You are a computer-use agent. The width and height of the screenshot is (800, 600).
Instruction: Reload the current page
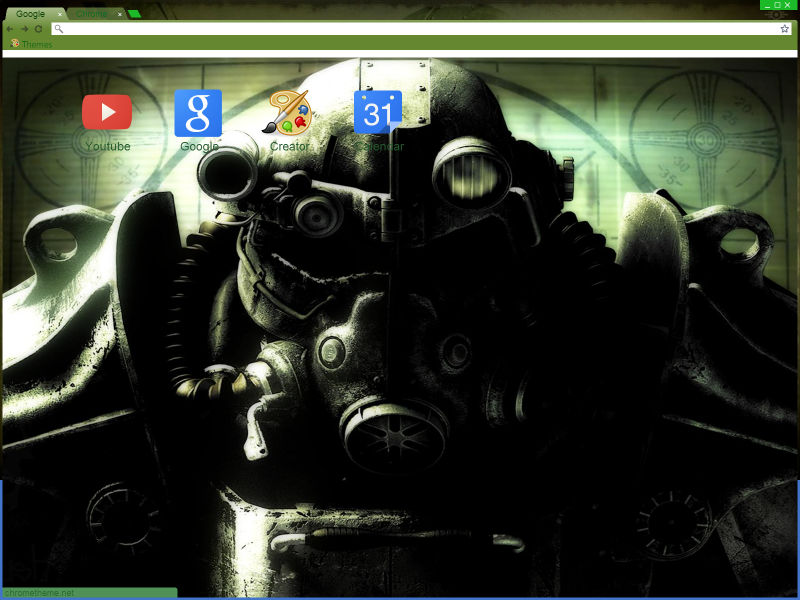click(39, 29)
